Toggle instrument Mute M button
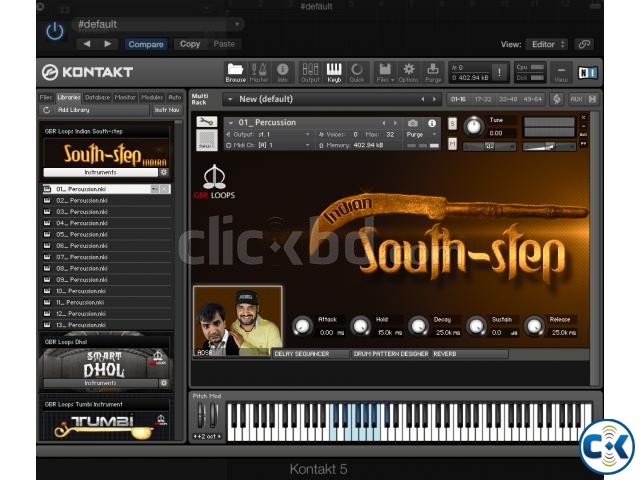640x480 pixels. [452, 144]
